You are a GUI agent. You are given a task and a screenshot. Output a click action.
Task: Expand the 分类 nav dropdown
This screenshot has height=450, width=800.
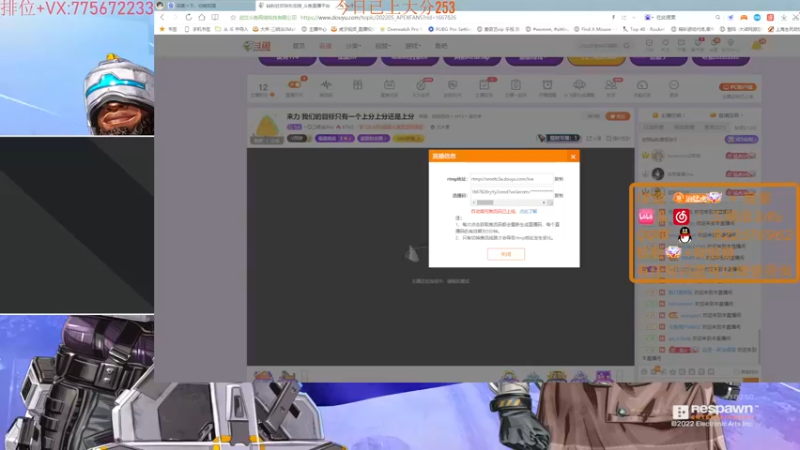click(353, 46)
